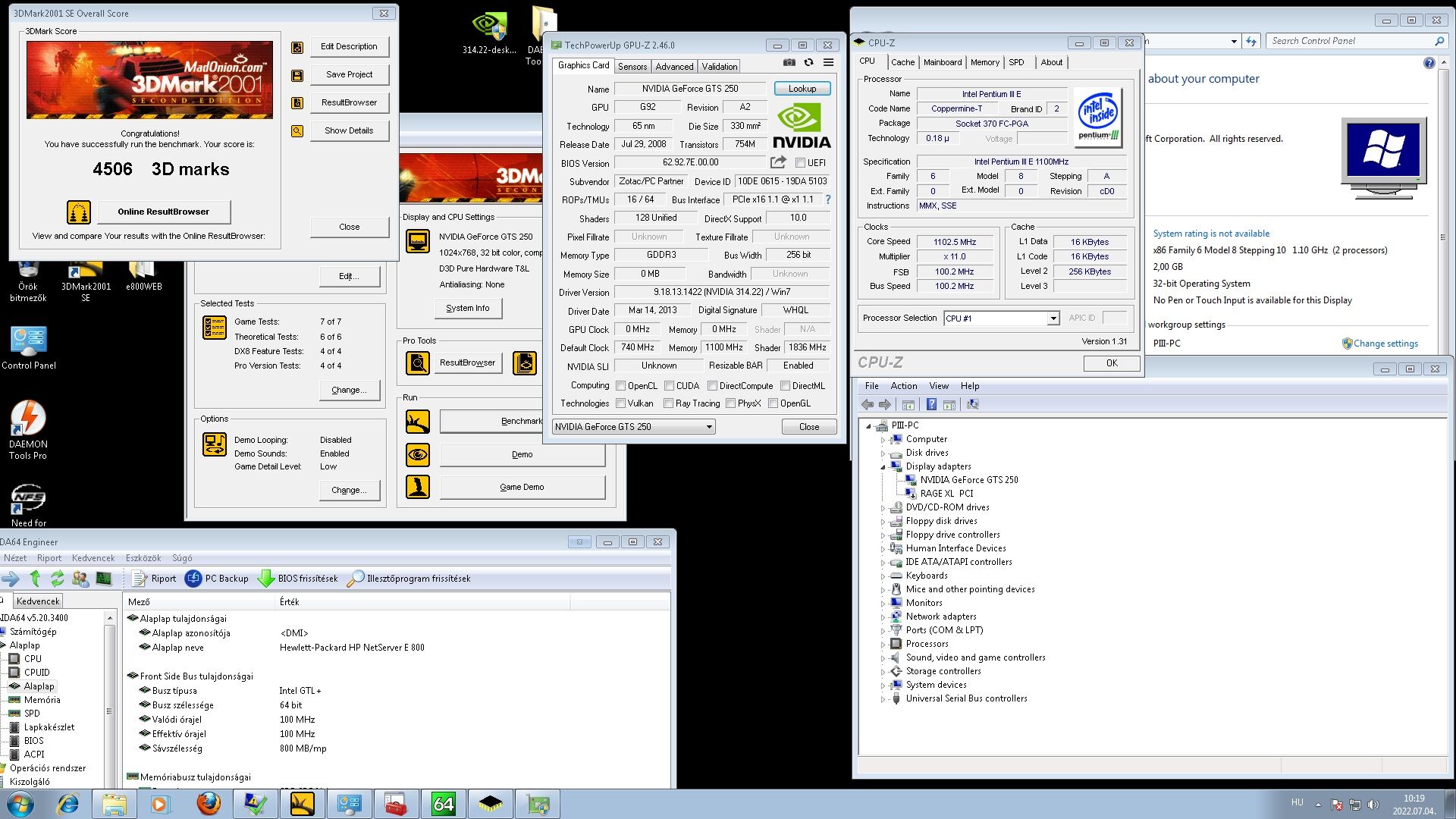Toggle the CUDA checkbox in GPU-Z
1456x819 pixels.
tap(670, 386)
